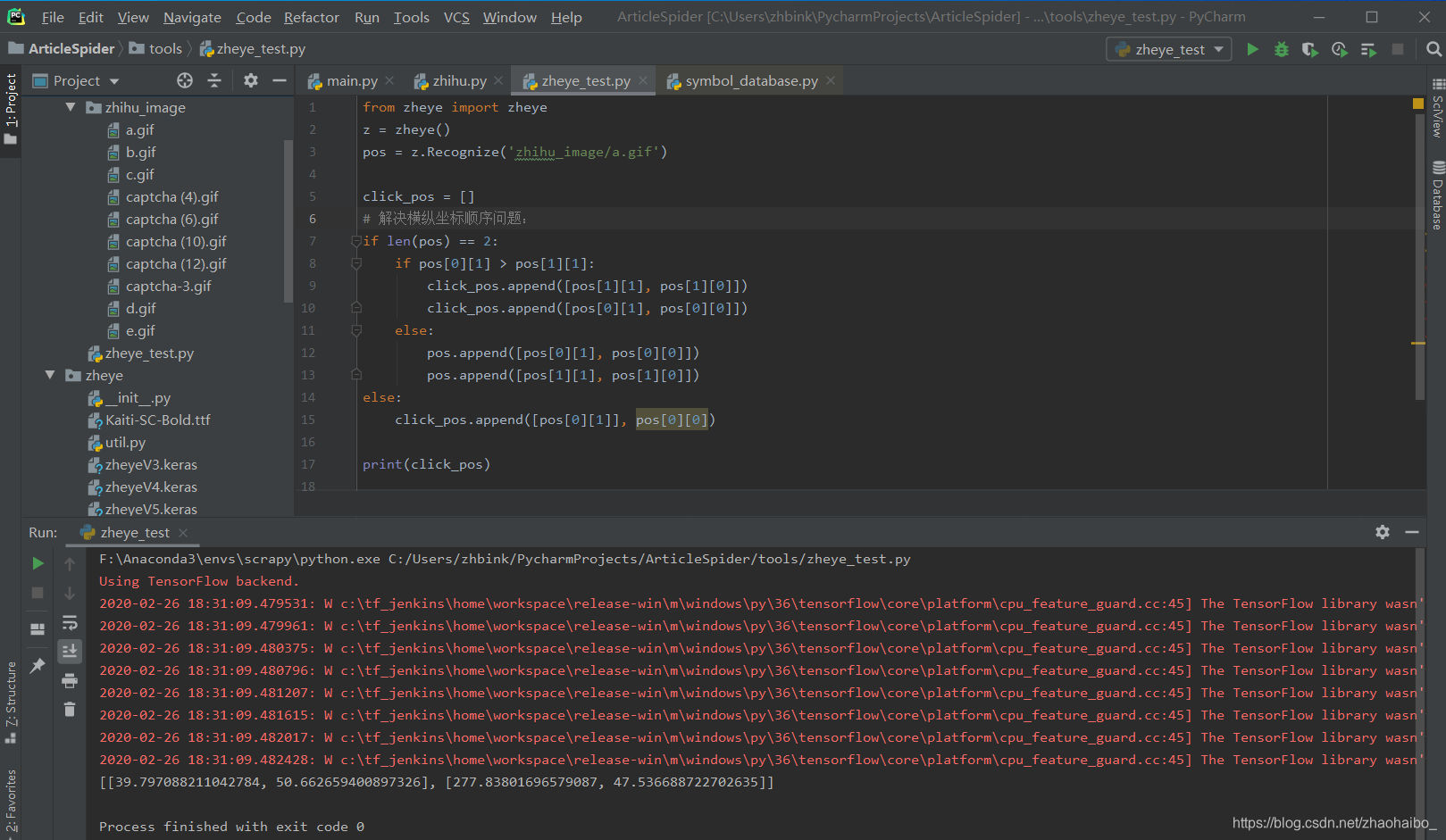Viewport: 1446px width, 840px height.
Task: Pin the Run tab
Action: coord(38,666)
